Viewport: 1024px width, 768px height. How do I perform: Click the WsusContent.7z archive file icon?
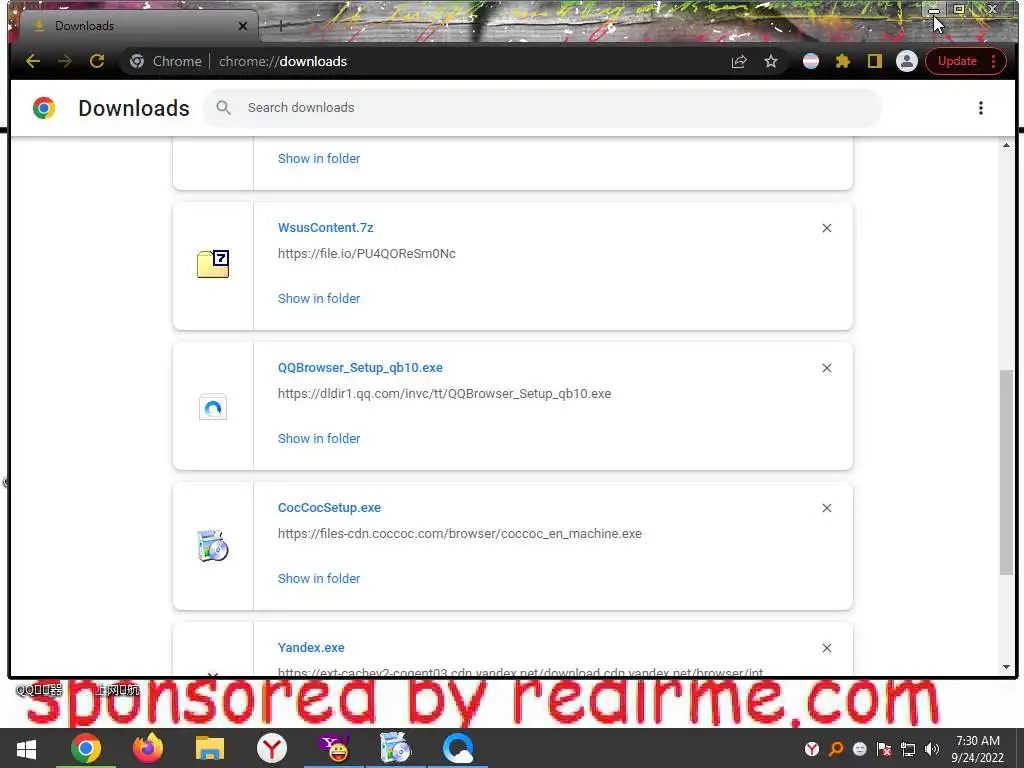(x=213, y=264)
